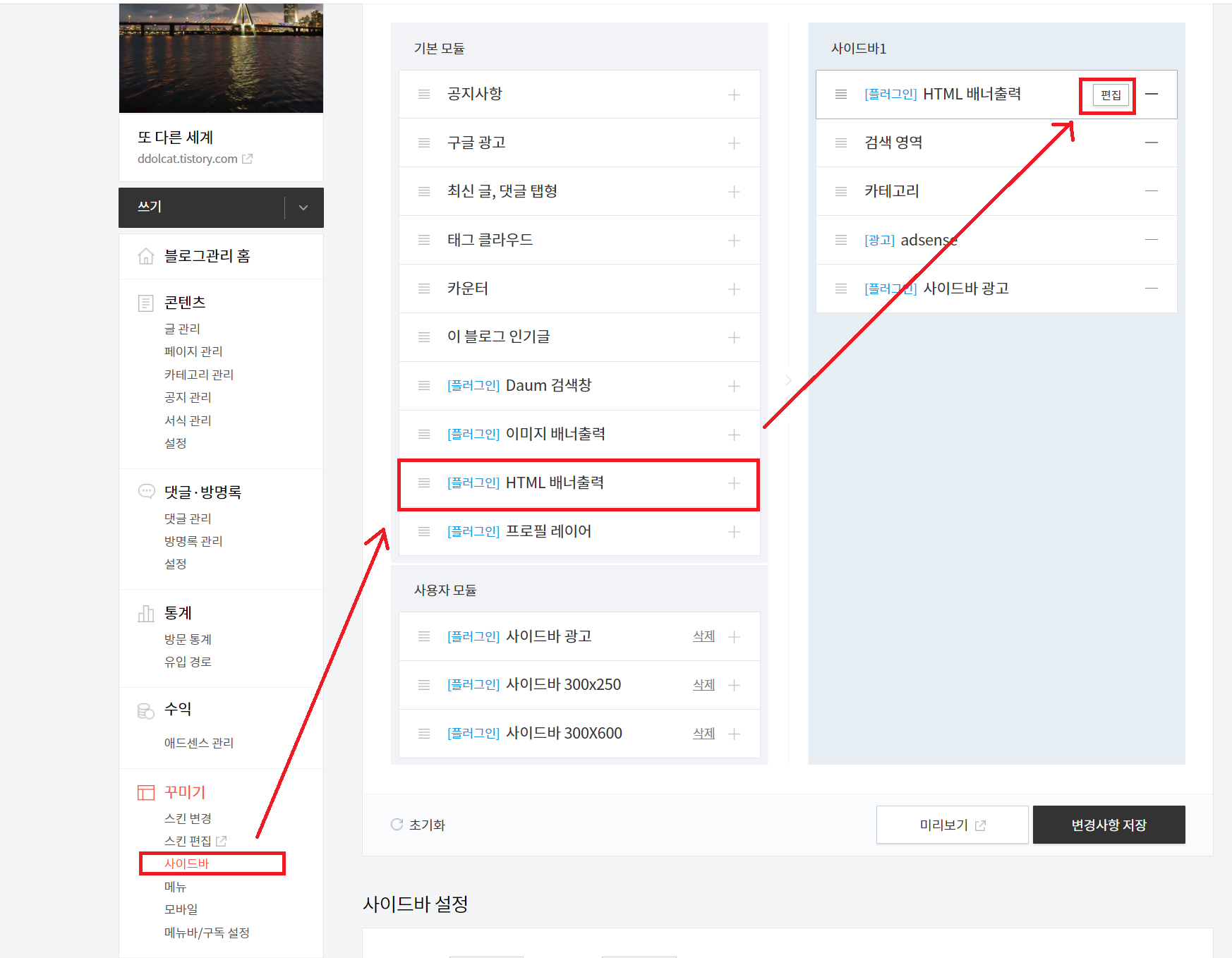Remove 카테고리 from 사이드바1 using minus icon
Screen dimensions: 1232x958
point(1151,191)
